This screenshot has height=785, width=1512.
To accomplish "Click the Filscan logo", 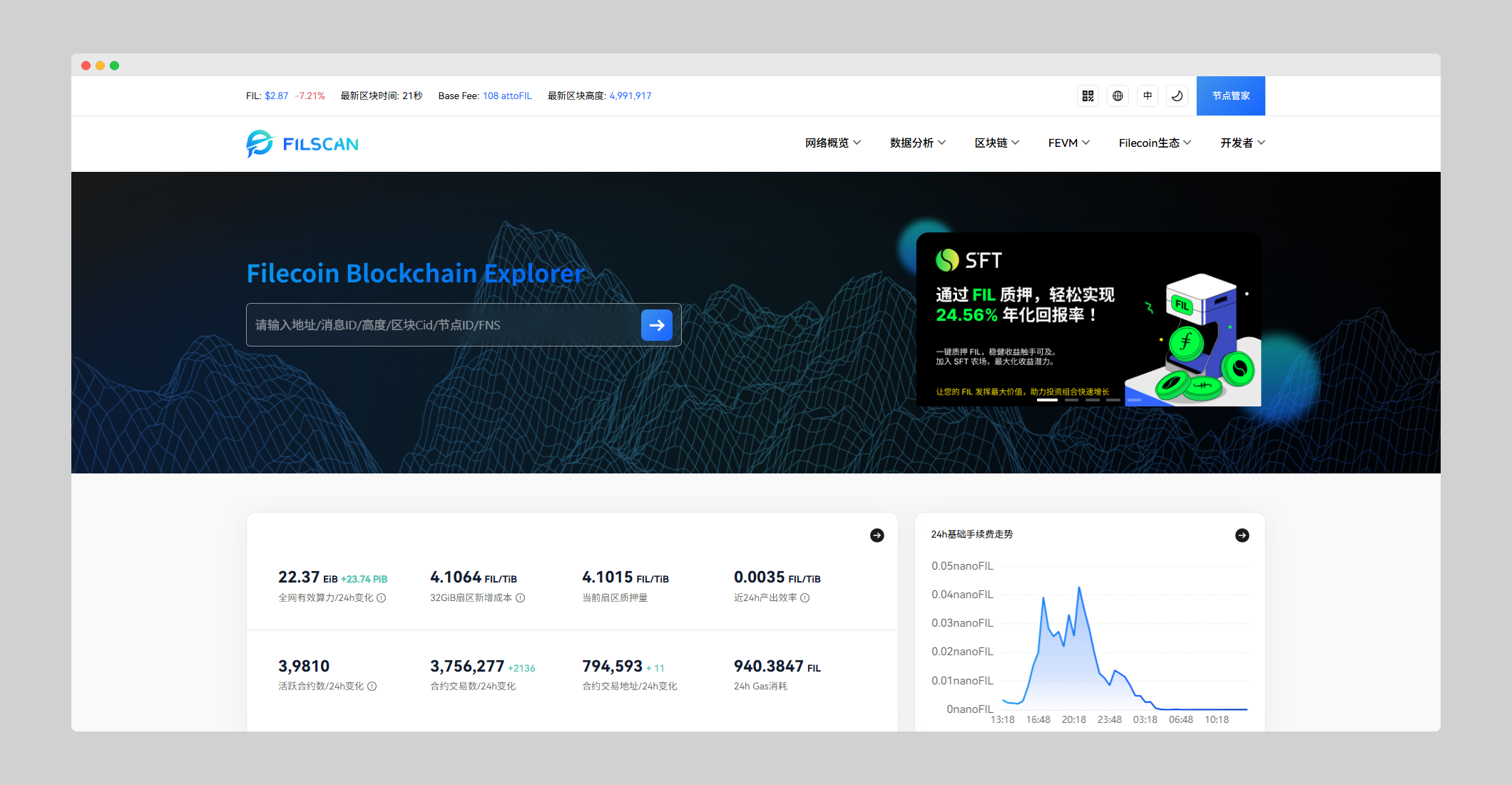I will (x=302, y=144).
